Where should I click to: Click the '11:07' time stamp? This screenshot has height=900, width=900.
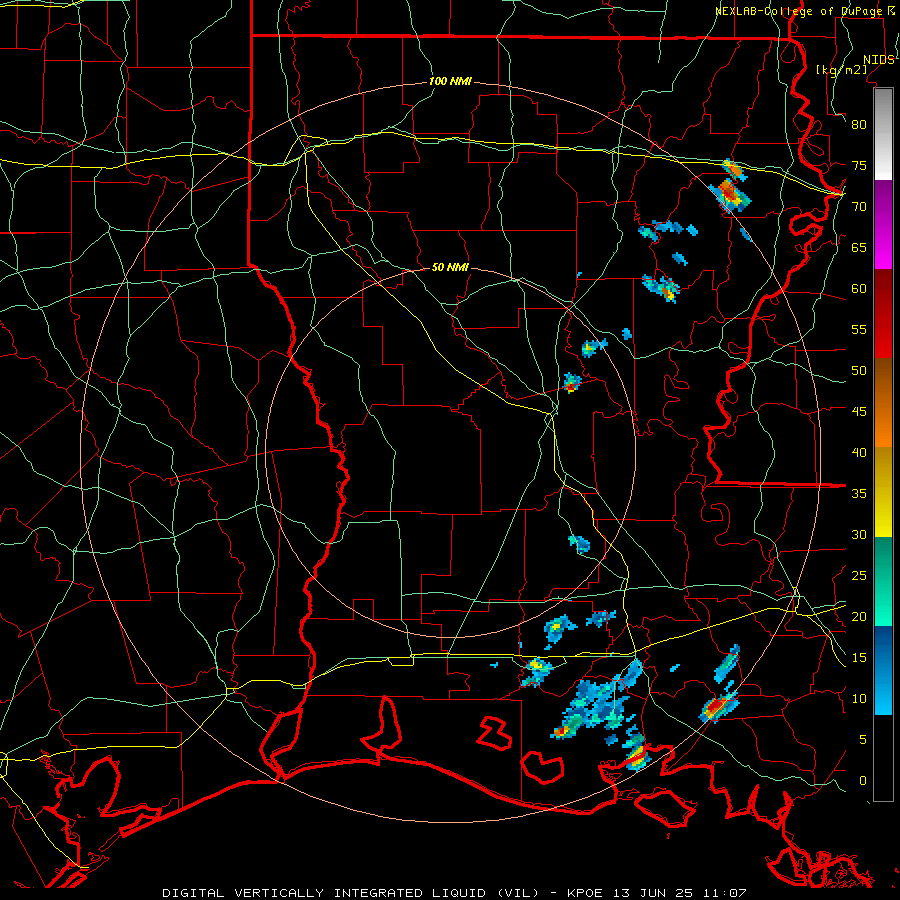click(x=725, y=893)
